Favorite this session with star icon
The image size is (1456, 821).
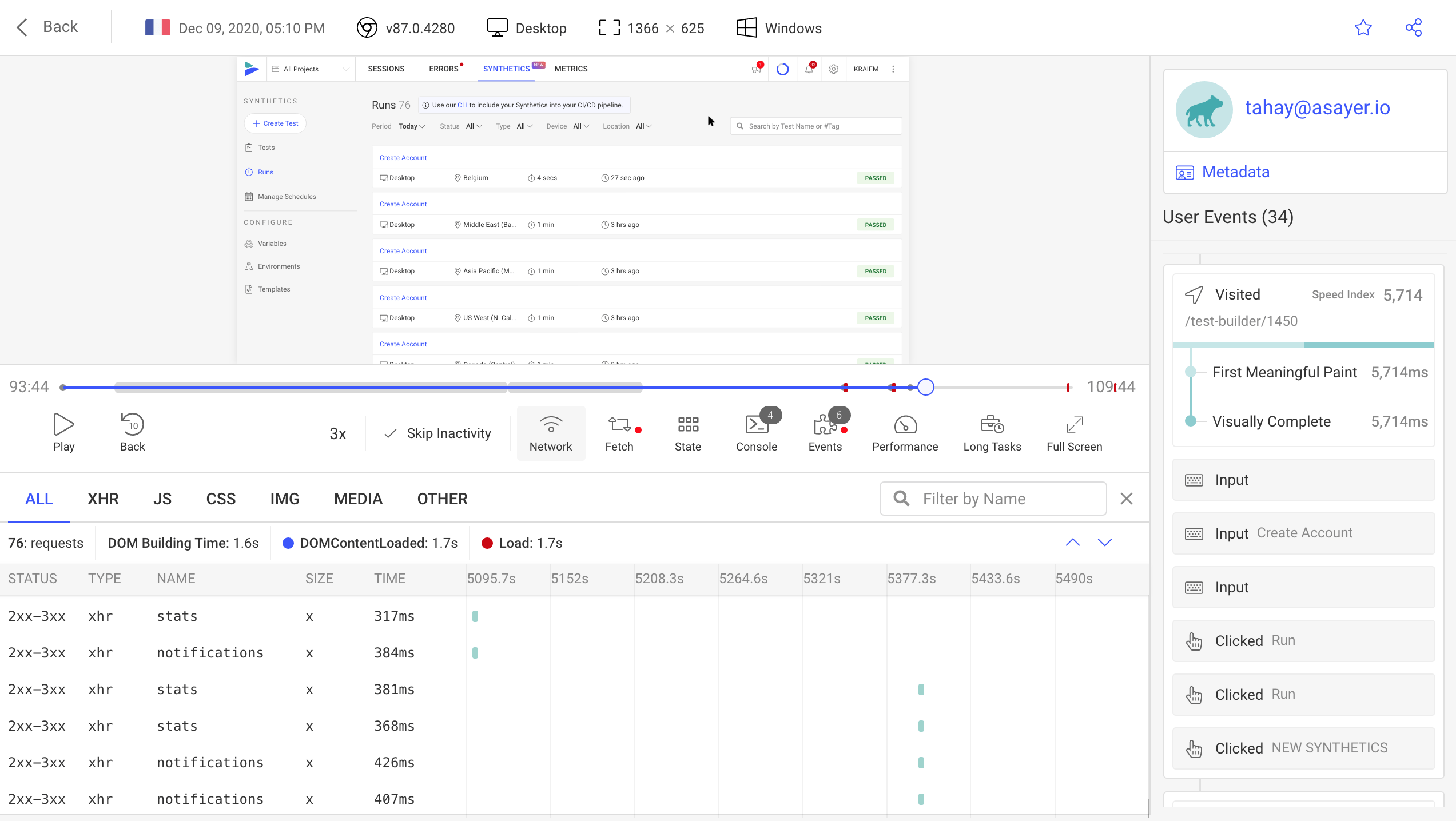(1363, 28)
